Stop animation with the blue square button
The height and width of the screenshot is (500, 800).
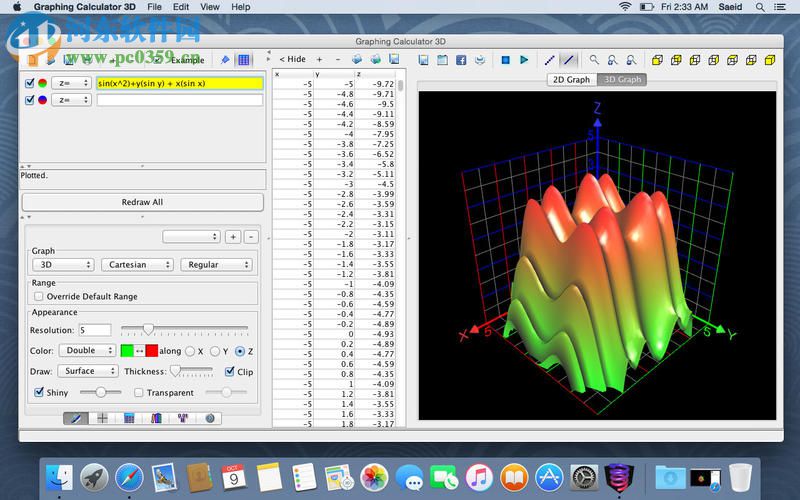coord(506,60)
